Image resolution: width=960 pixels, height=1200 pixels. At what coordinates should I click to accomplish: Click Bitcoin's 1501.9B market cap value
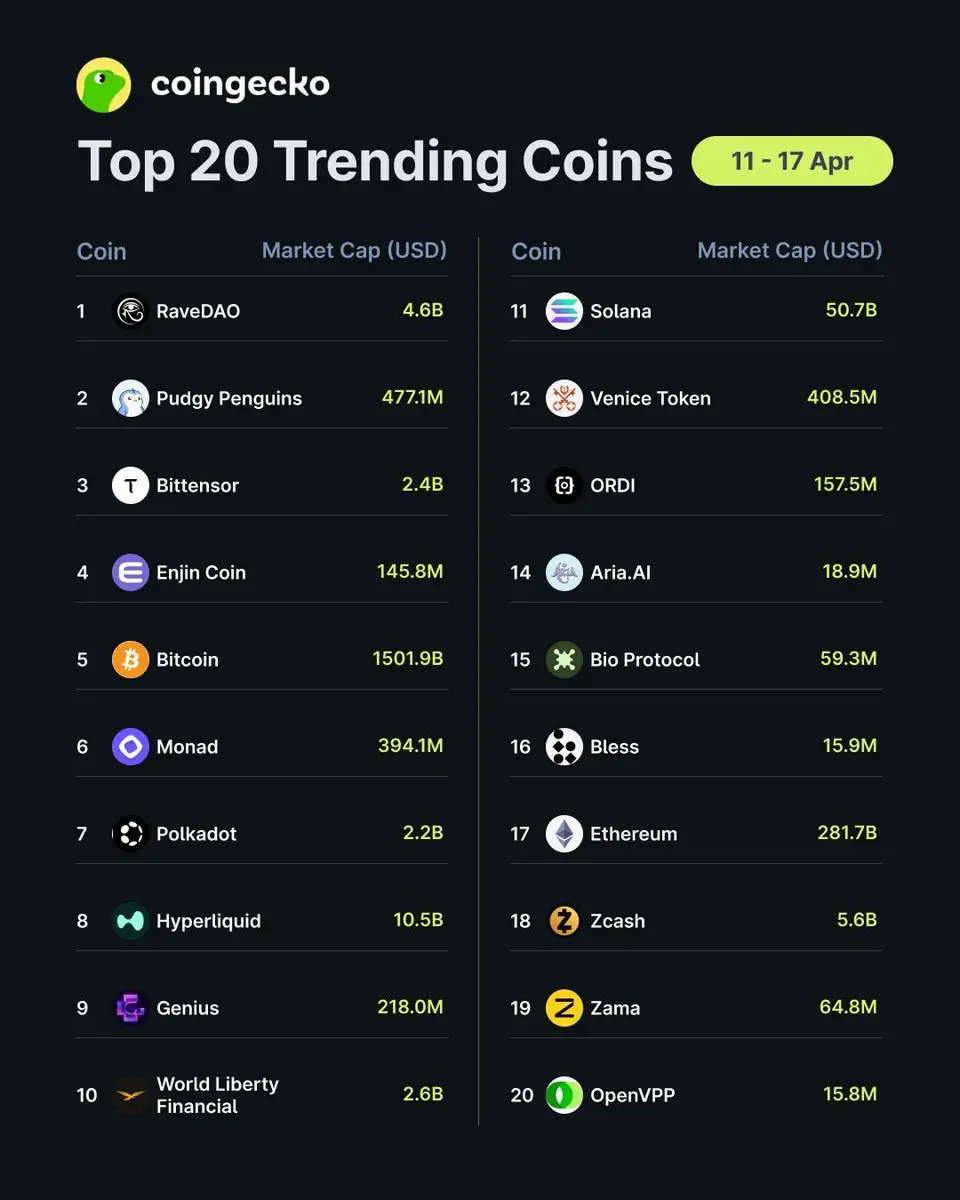pyautogui.click(x=408, y=660)
